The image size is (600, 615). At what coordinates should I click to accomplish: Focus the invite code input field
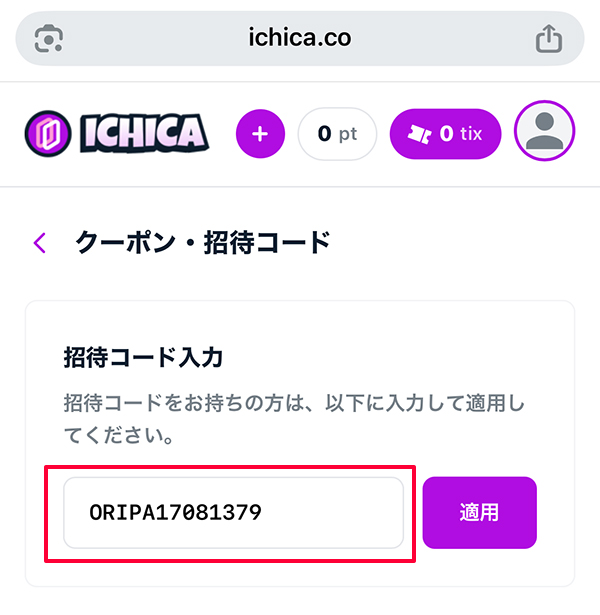233,513
